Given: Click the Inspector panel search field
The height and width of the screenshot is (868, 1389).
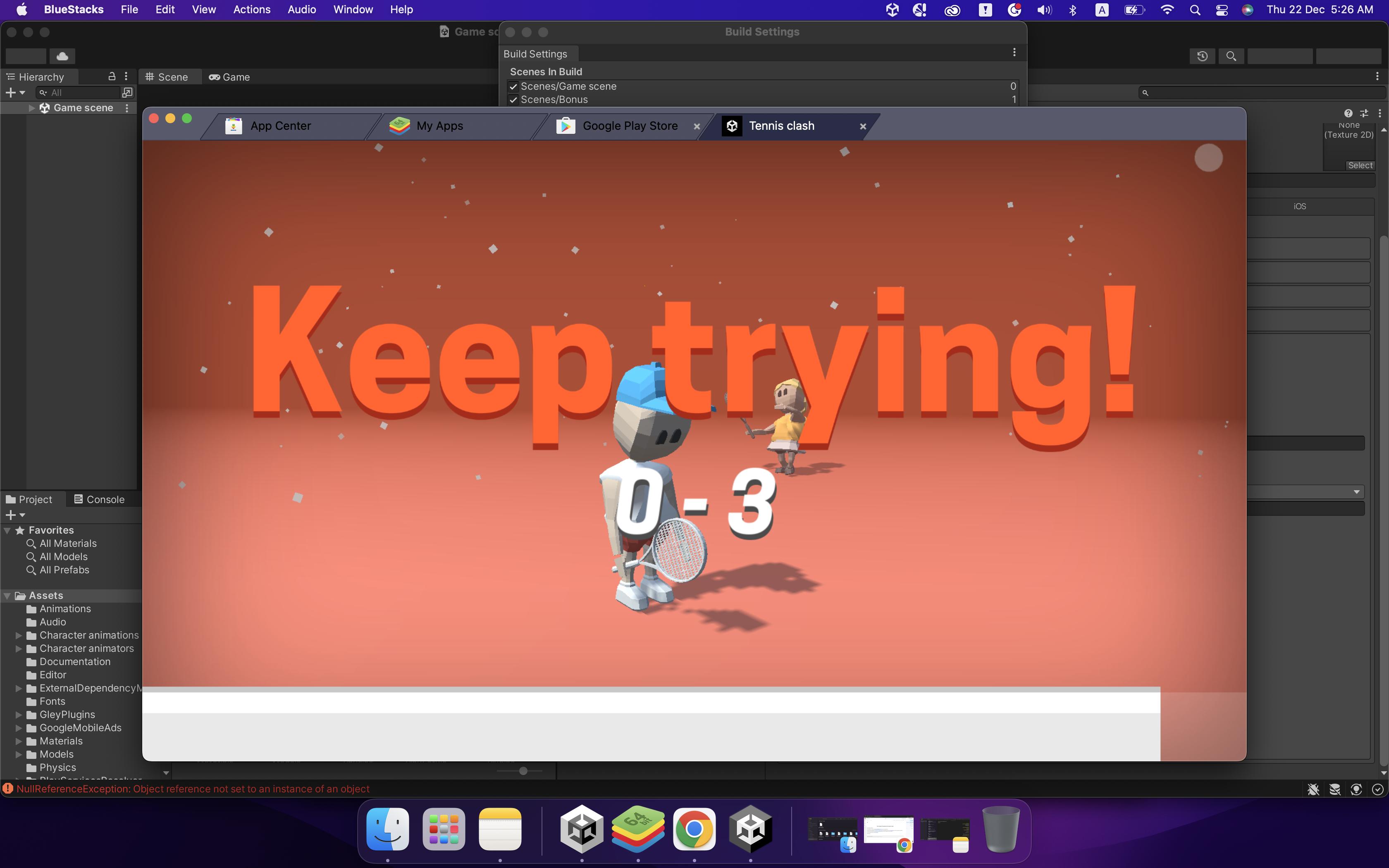Looking at the screenshot, I should coord(1262,93).
